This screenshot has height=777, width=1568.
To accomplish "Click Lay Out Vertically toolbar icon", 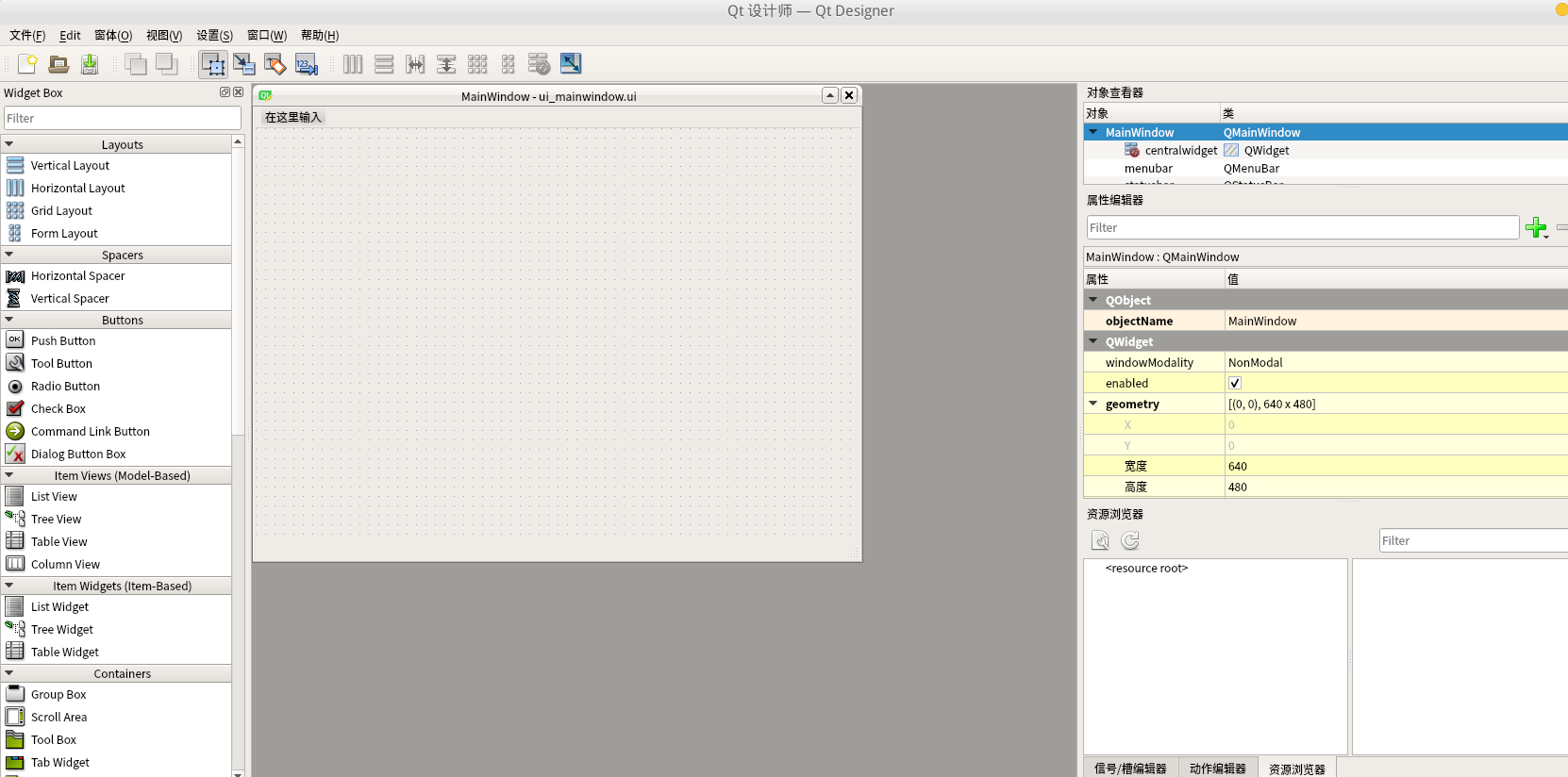I will pos(384,64).
